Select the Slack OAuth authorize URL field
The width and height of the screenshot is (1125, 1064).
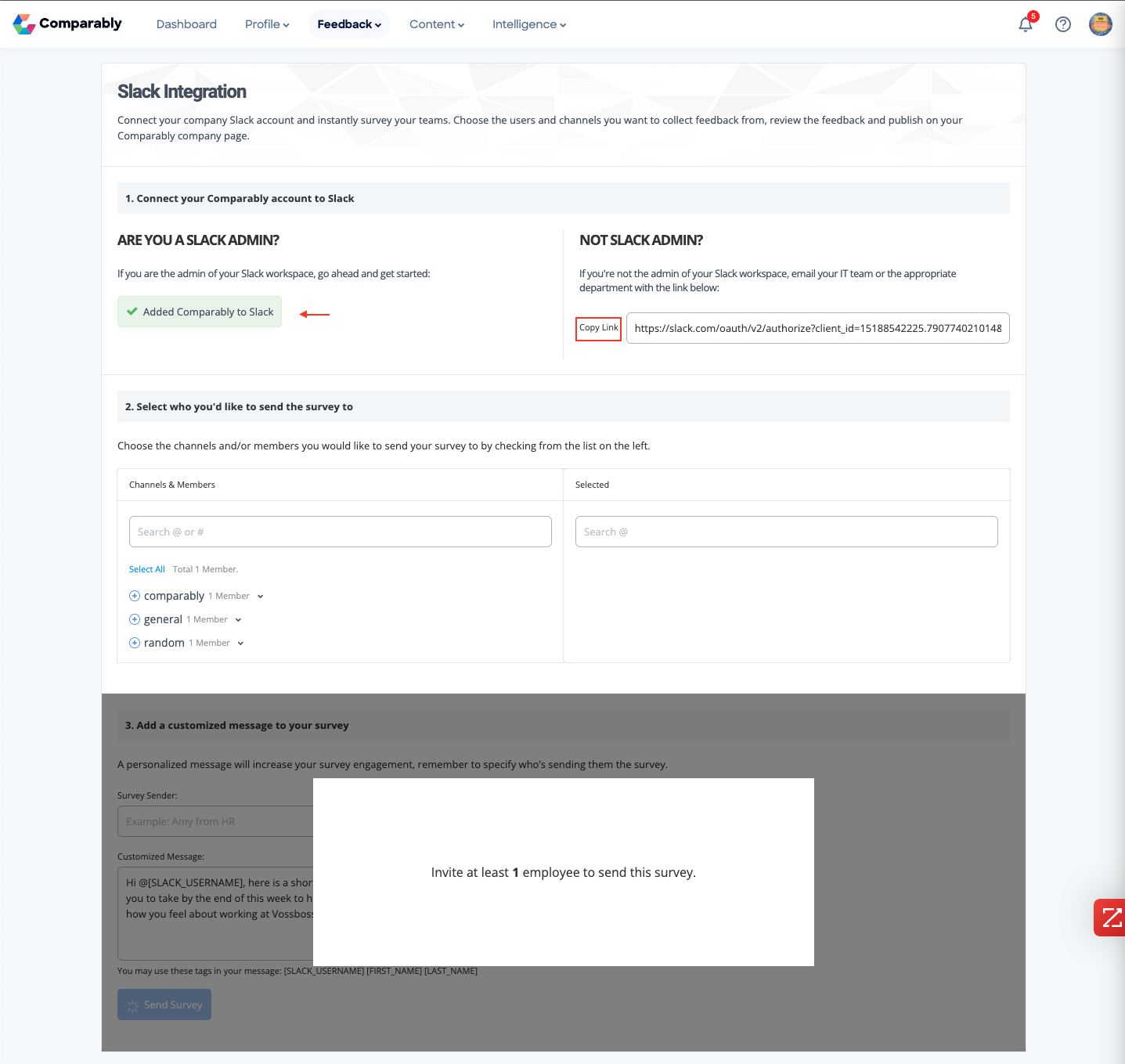[x=817, y=328]
